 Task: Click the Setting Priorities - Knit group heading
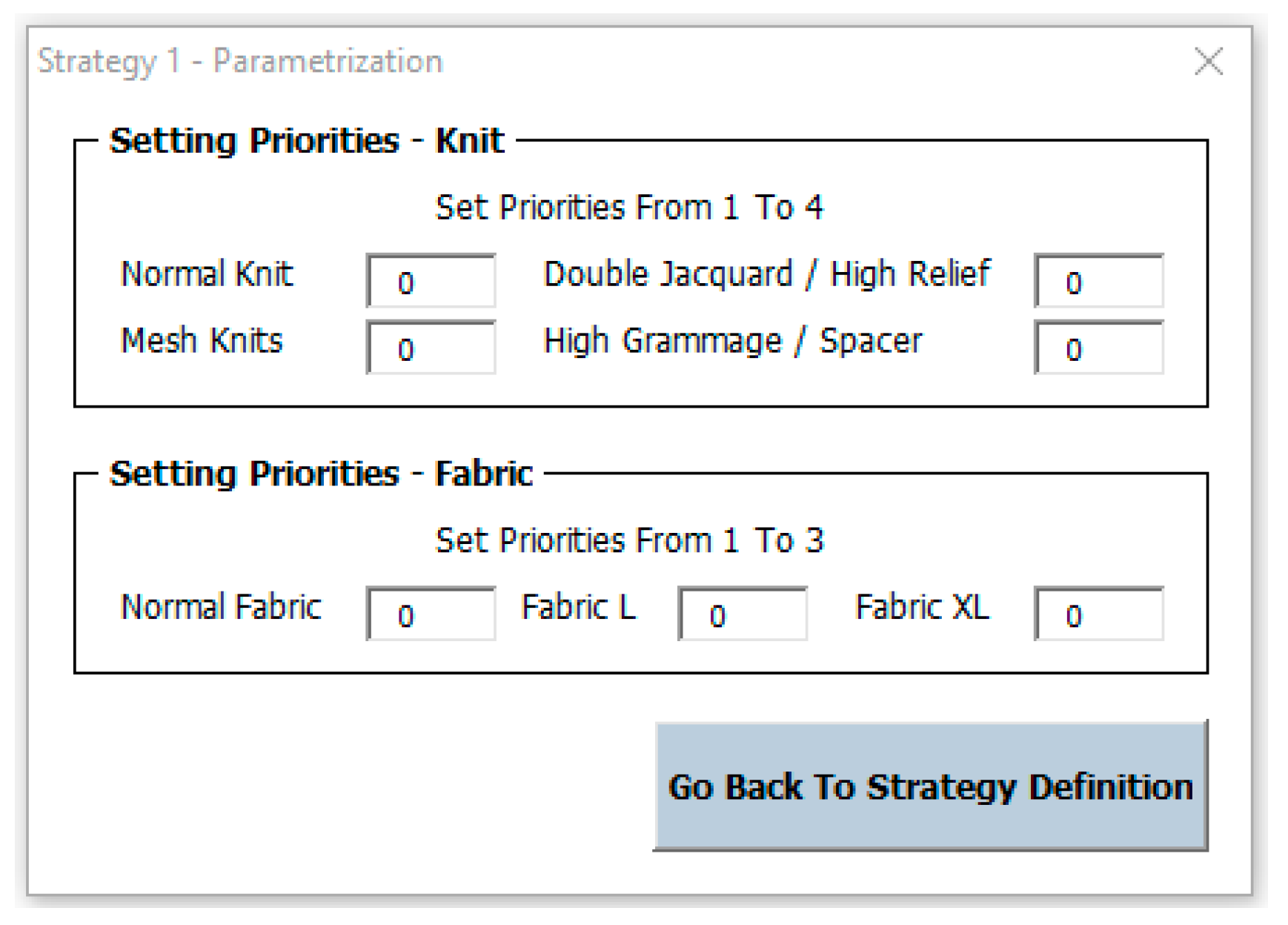point(306,141)
